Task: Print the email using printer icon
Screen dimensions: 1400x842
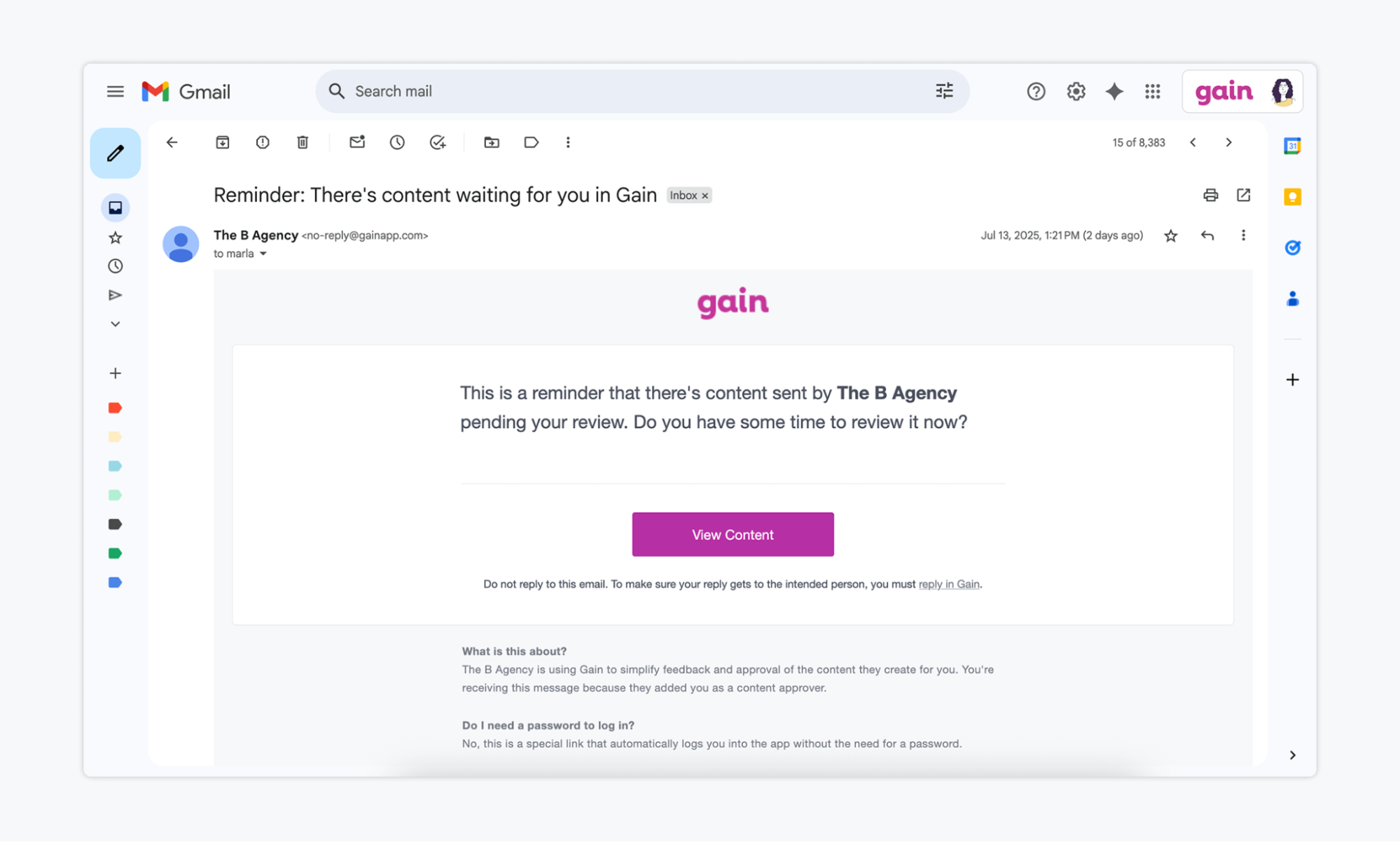Action: [x=1210, y=195]
